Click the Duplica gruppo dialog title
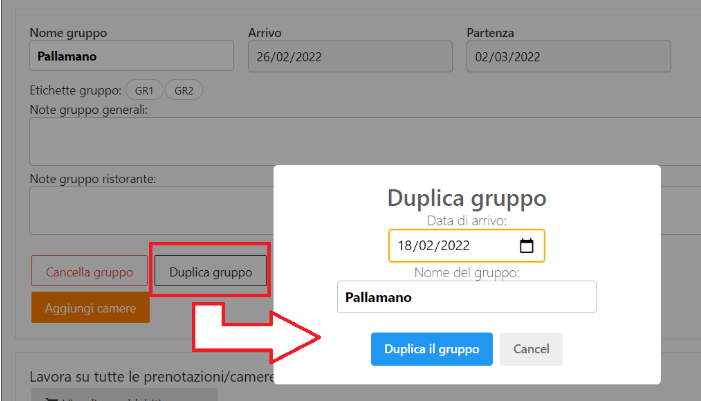The image size is (701, 401). point(466,197)
